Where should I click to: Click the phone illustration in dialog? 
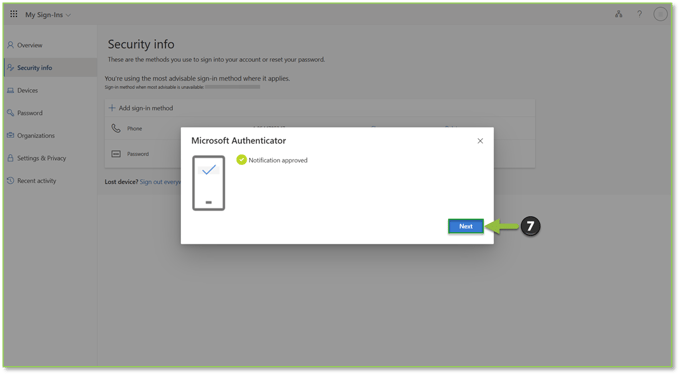209,183
